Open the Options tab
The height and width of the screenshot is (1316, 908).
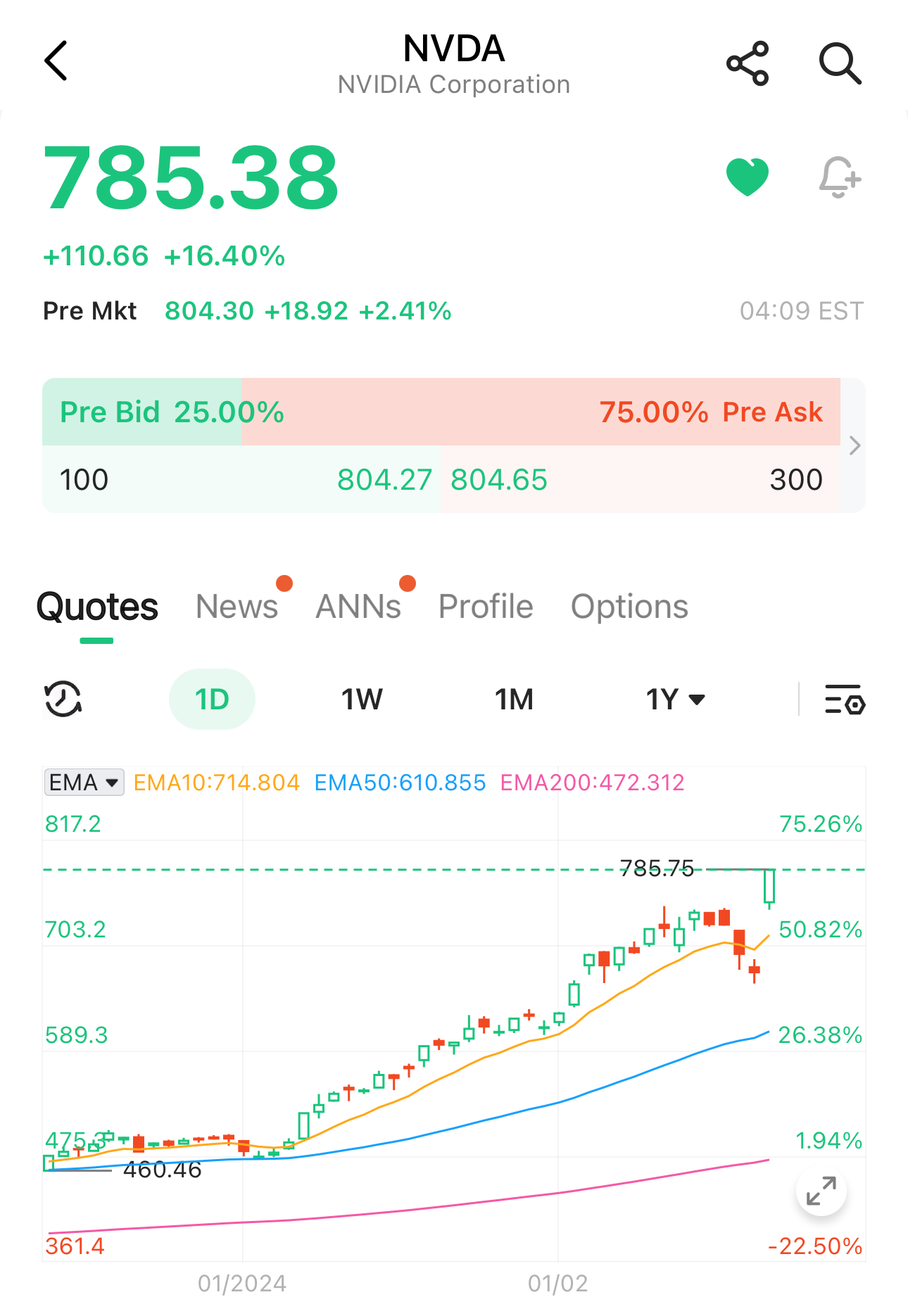coord(629,607)
